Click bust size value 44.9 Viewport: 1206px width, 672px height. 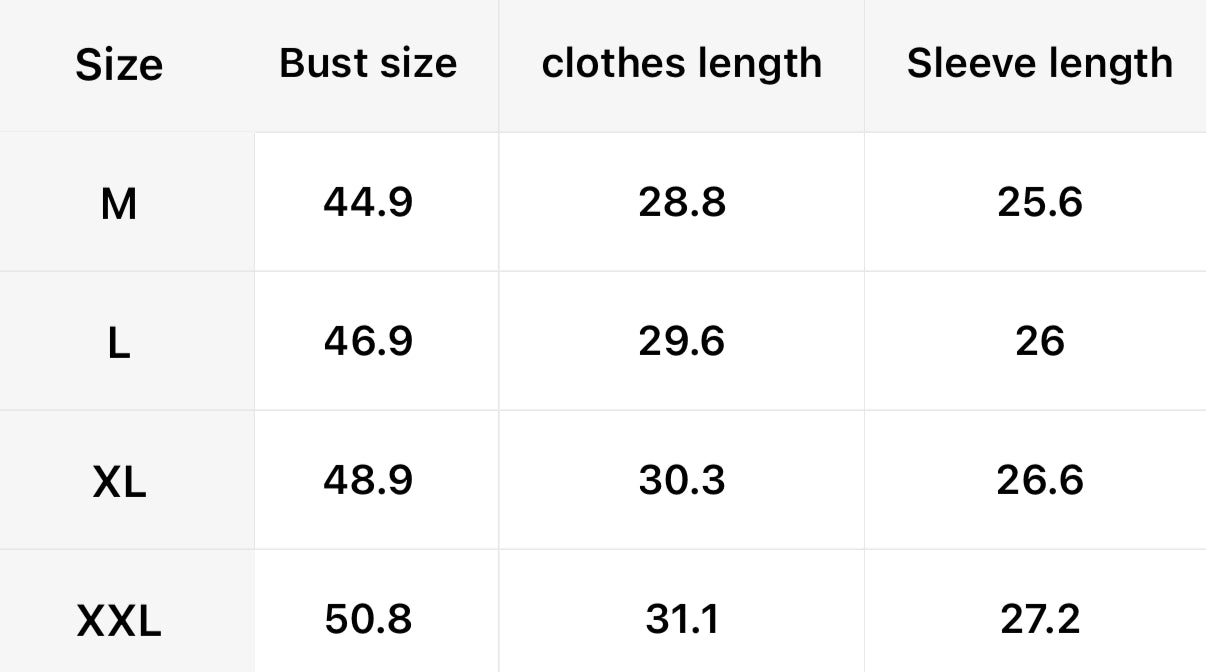click(x=368, y=203)
